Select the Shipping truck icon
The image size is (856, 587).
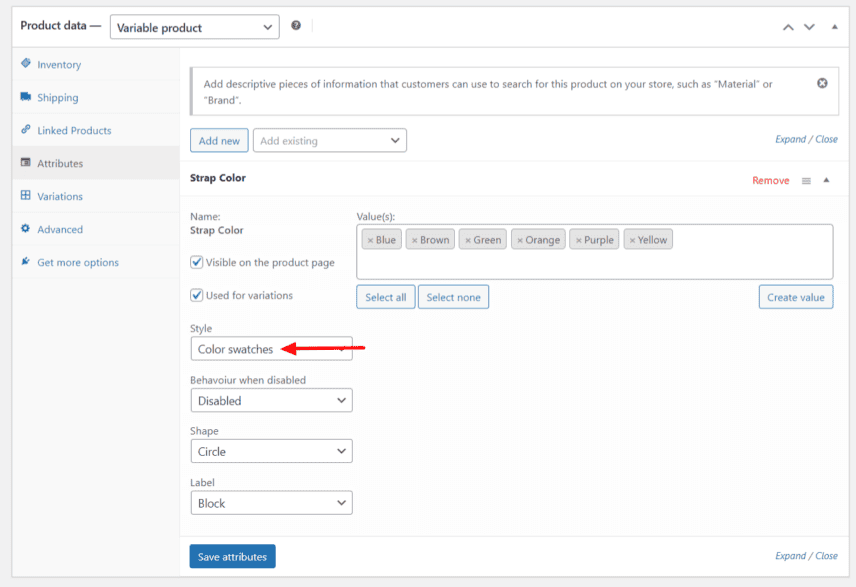pos(24,97)
